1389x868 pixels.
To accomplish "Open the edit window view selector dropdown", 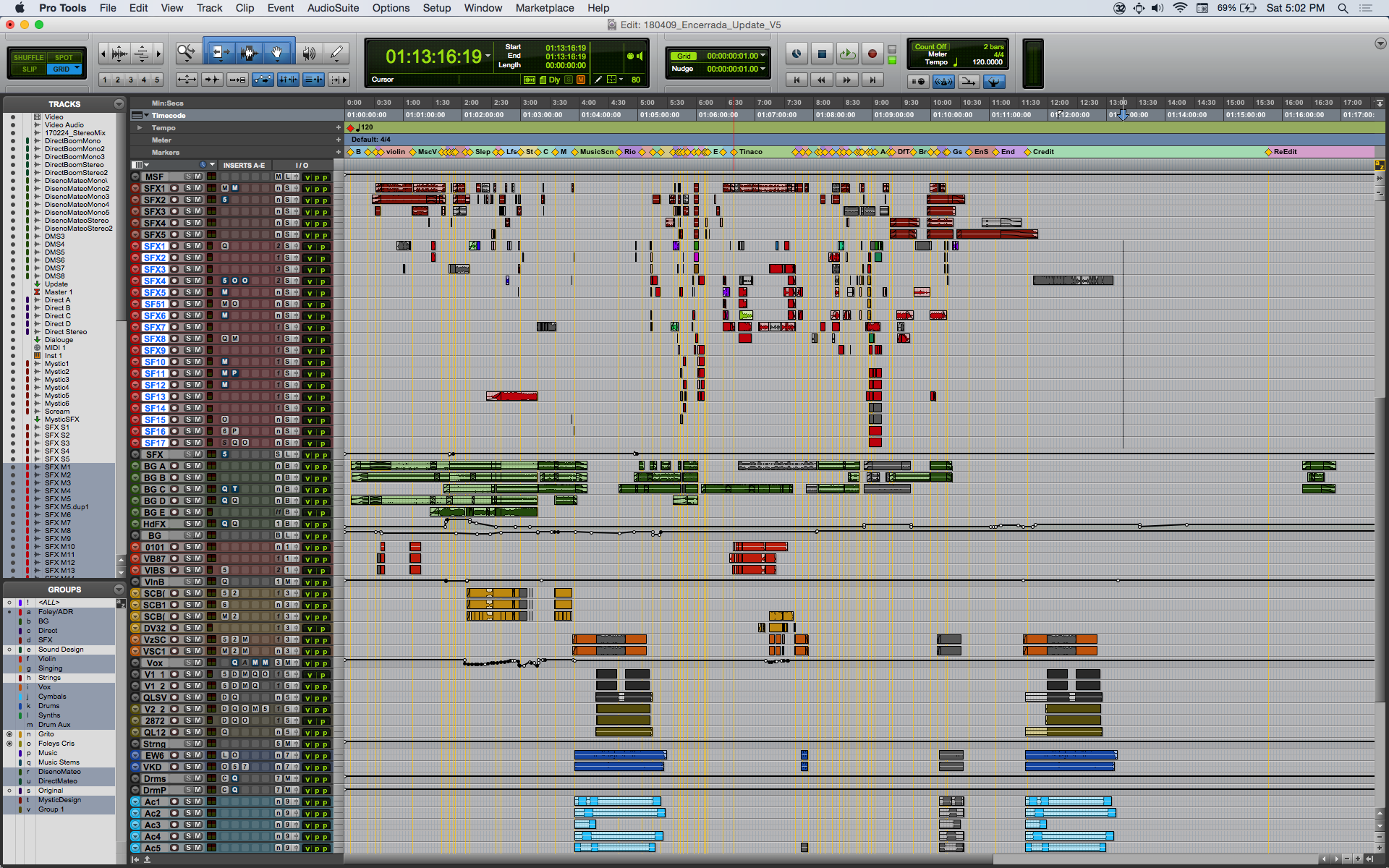I will 139,165.
